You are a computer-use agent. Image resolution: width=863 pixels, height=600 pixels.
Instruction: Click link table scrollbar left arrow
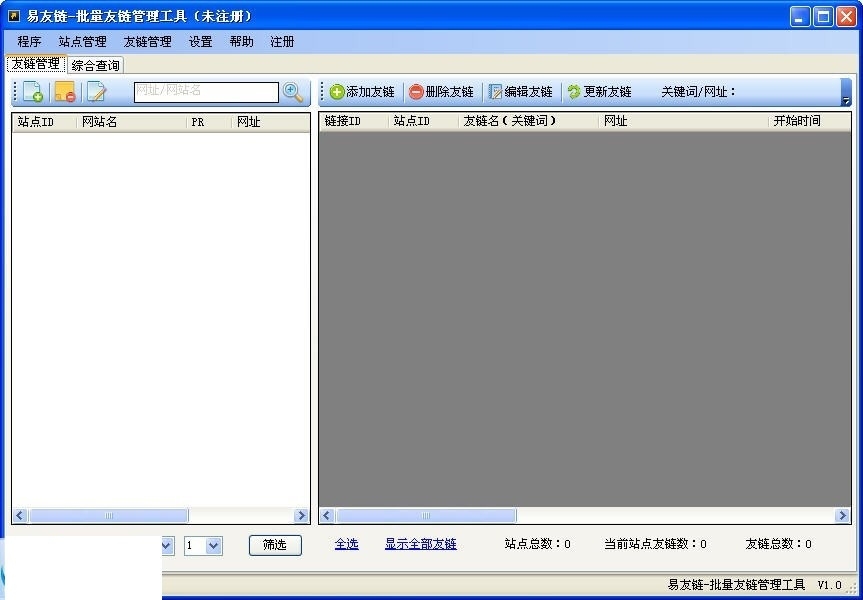tap(327, 516)
